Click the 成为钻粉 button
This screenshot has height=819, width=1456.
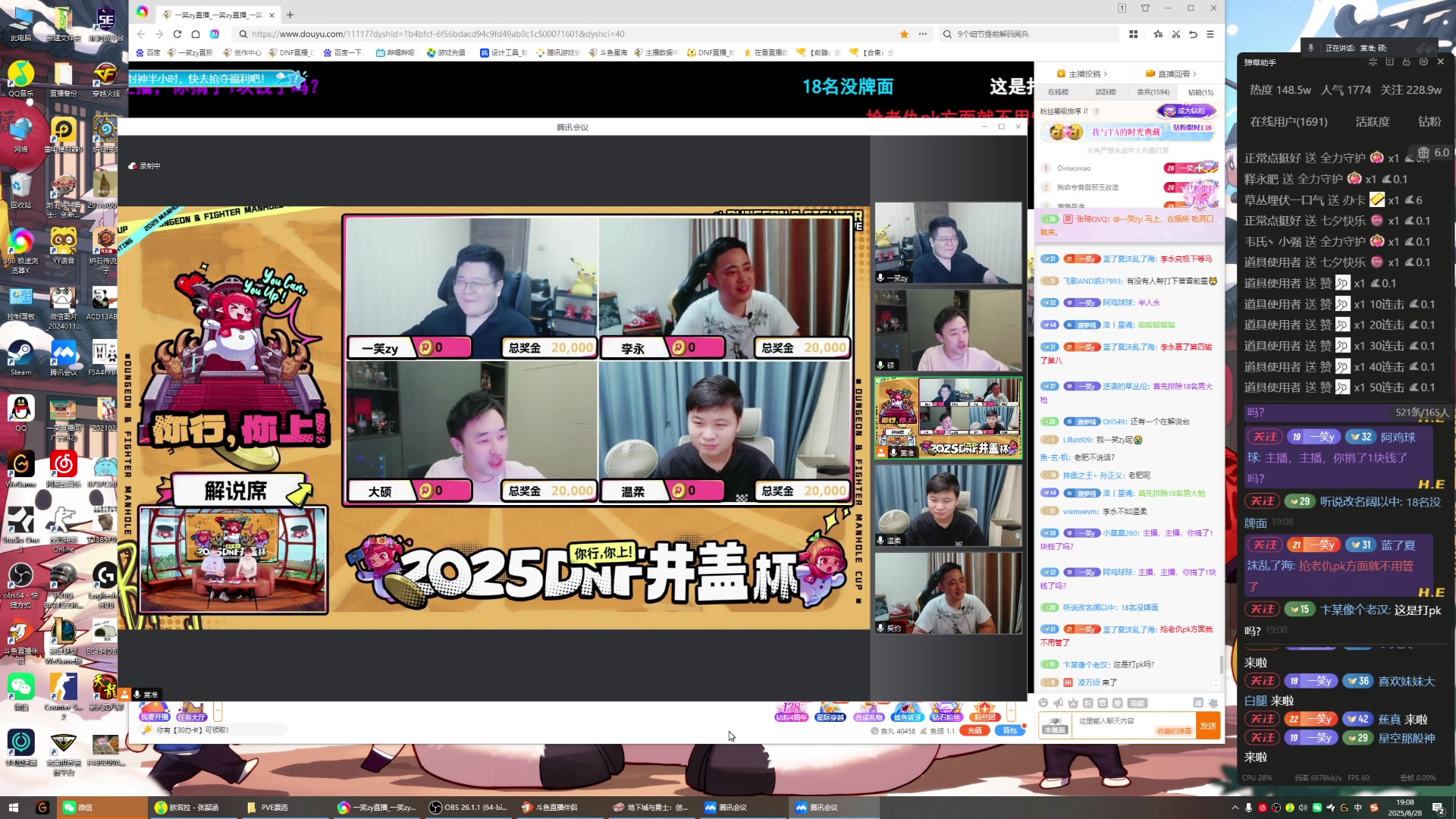coord(1187,111)
